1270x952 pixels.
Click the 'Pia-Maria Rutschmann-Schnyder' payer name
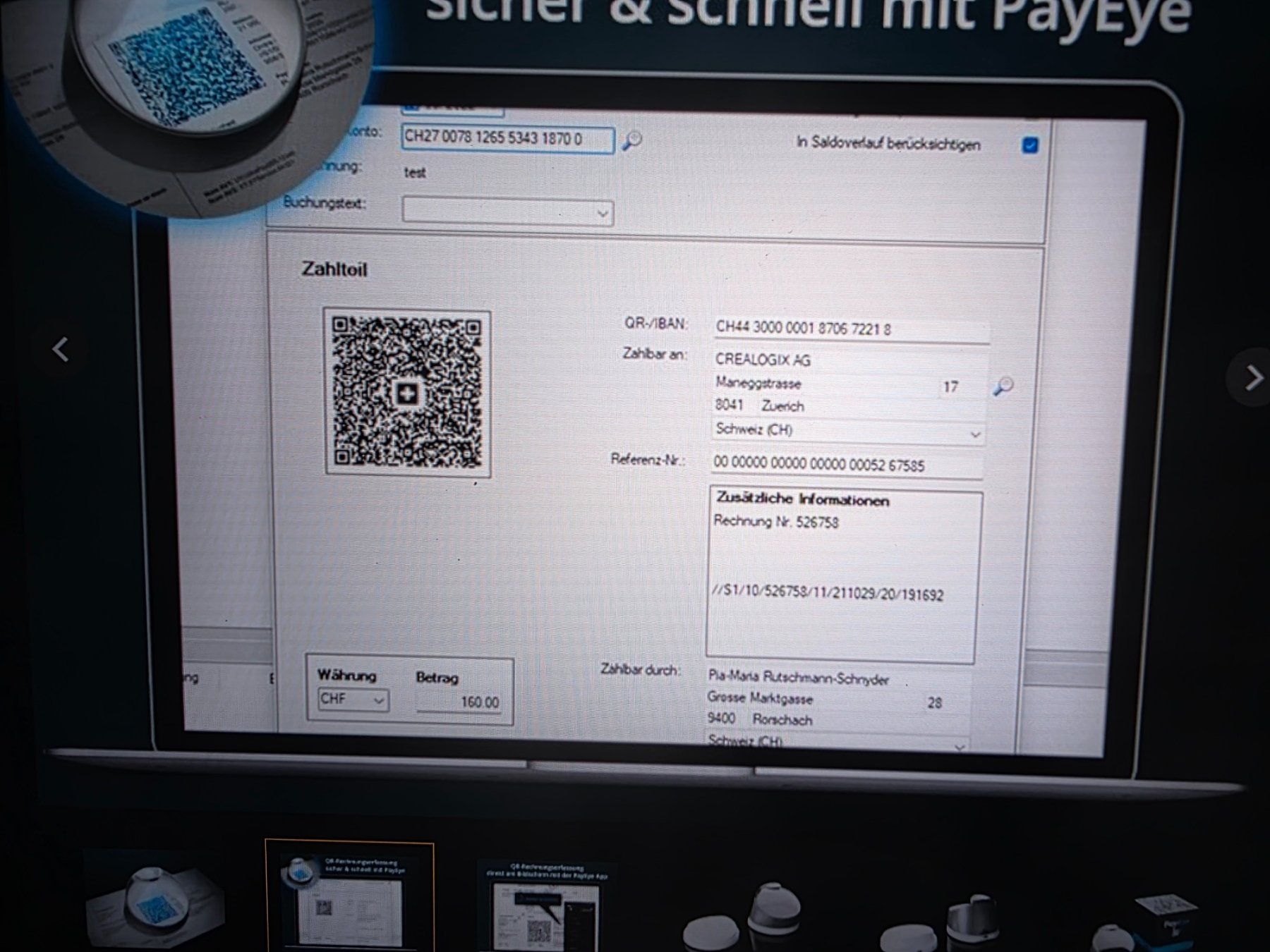pos(799,678)
